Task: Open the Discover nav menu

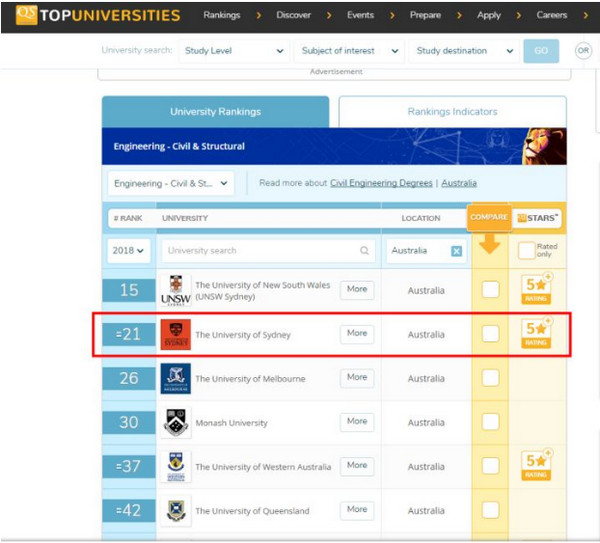Action: point(293,15)
